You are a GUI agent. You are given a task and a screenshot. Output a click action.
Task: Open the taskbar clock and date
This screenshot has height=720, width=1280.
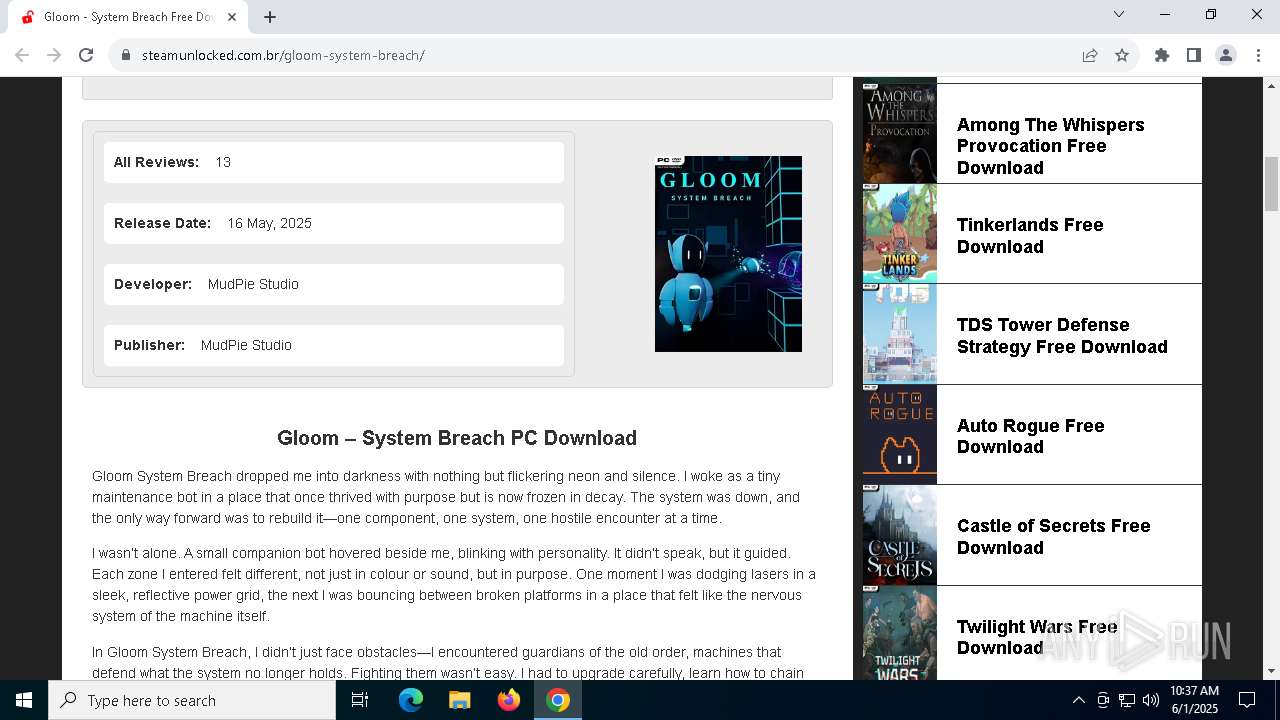coord(1194,700)
